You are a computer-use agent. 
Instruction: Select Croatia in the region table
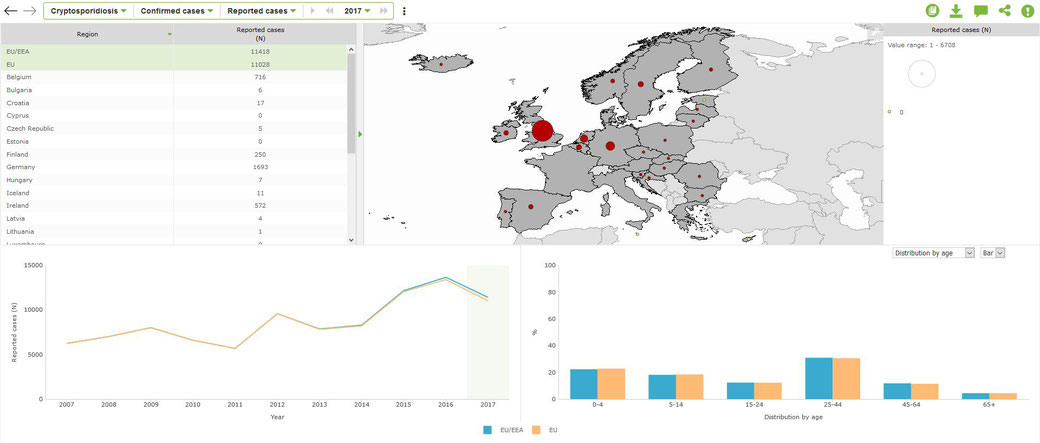coord(174,103)
